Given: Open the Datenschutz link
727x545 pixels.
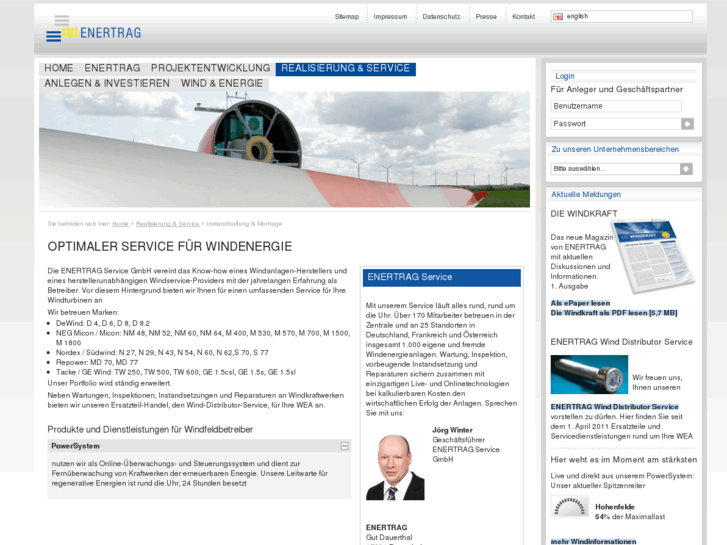Looking at the screenshot, I should click(441, 17).
